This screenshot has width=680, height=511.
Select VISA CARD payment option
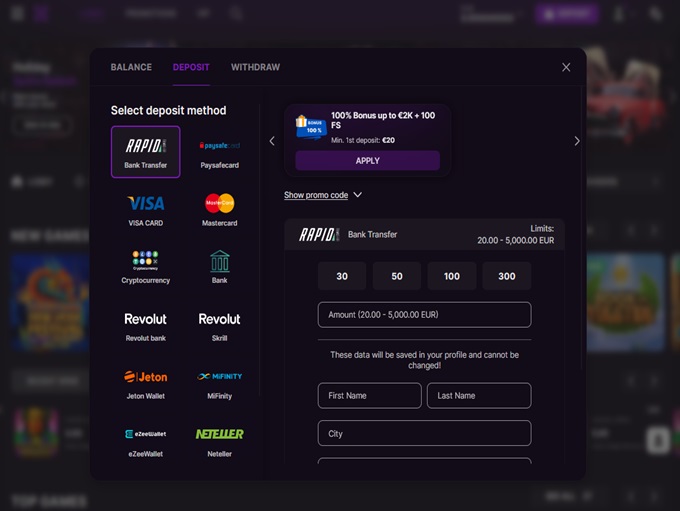pyautogui.click(x=146, y=210)
